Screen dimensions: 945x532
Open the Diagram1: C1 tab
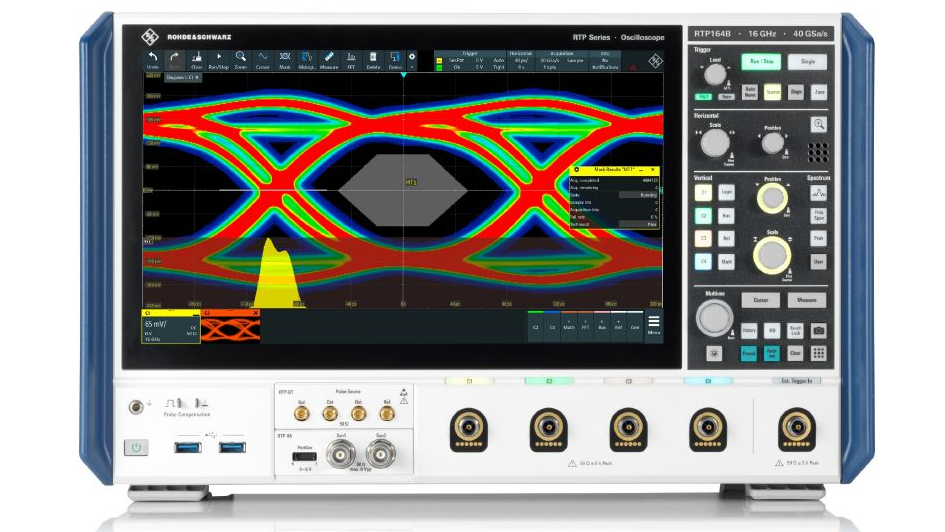point(183,78)
